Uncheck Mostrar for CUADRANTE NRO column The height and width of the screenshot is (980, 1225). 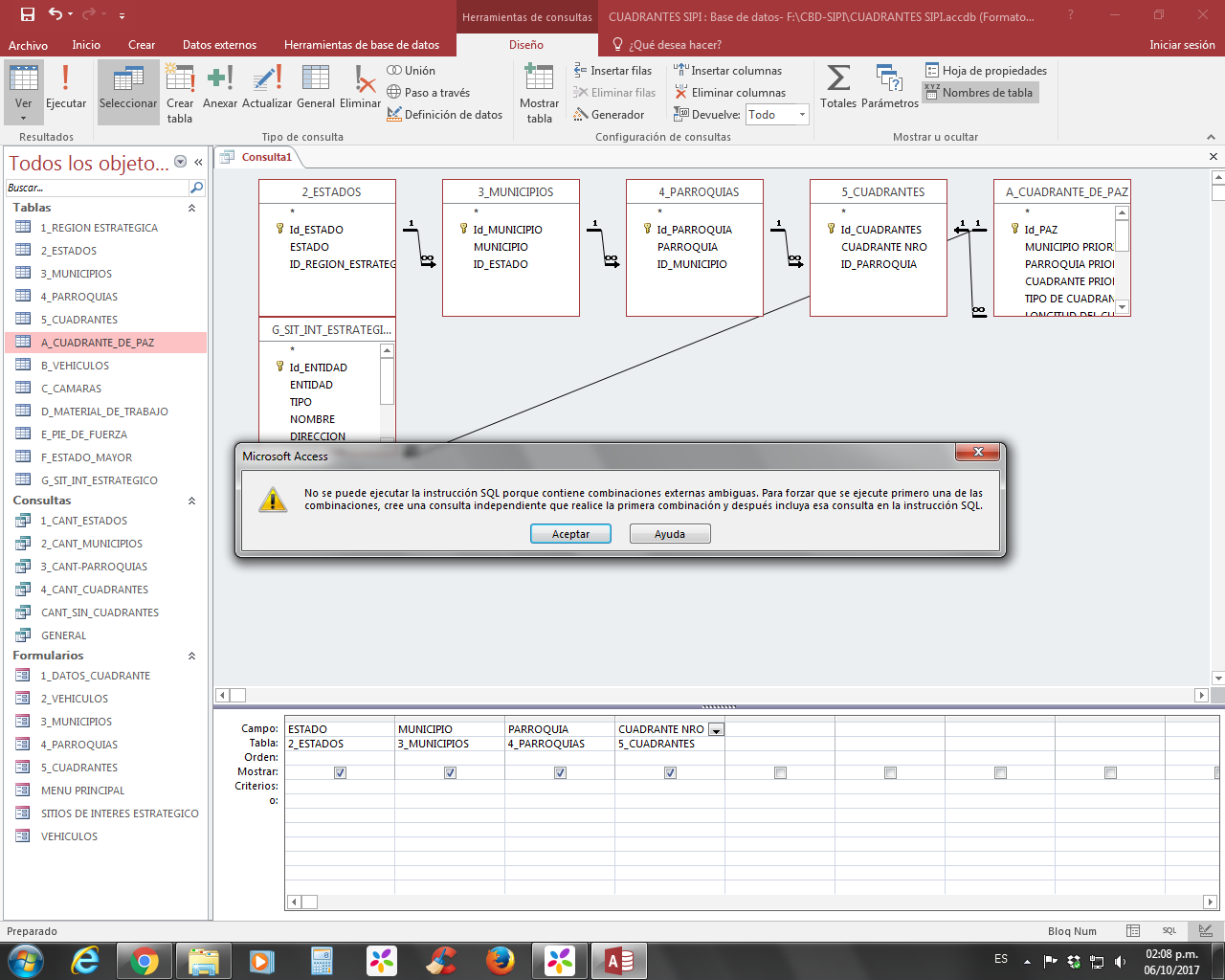coord(670,772)
